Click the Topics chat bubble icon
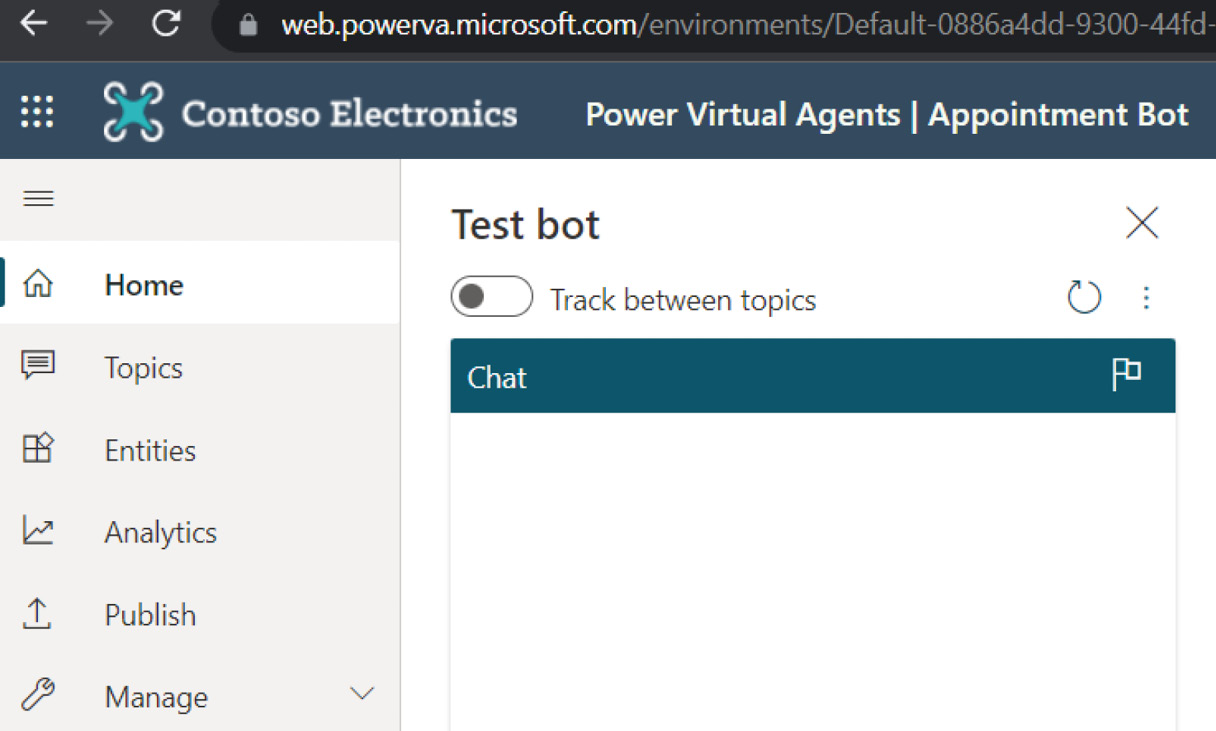Image resolution: width=1216 pixels, height=731 pixels. tap(38, 366)
